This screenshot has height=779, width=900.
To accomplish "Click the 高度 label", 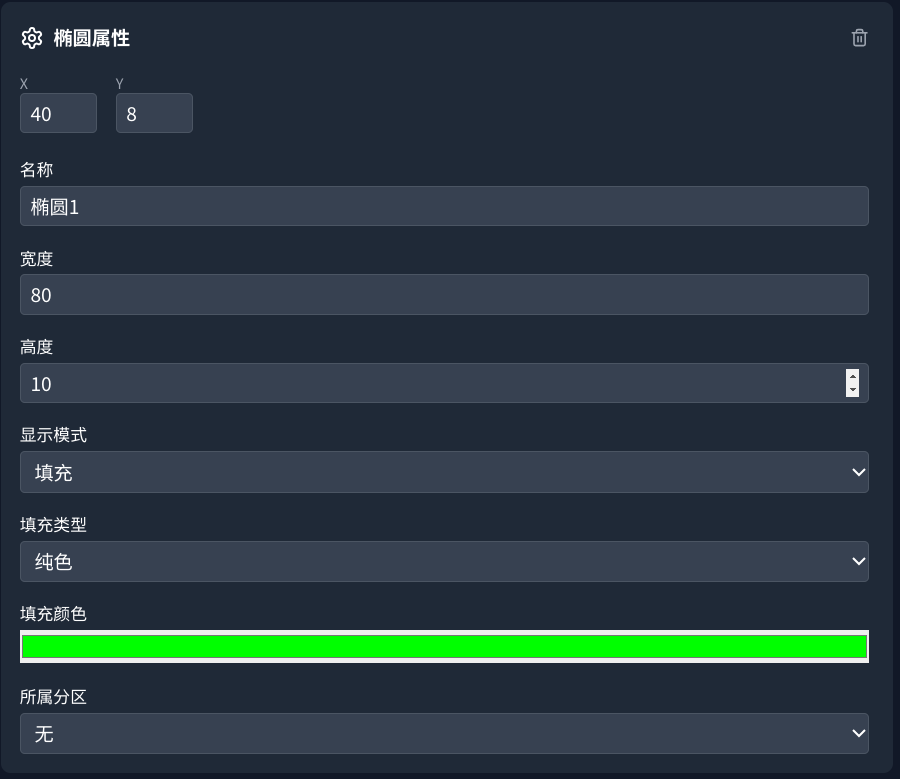I will tap(36, 347).
